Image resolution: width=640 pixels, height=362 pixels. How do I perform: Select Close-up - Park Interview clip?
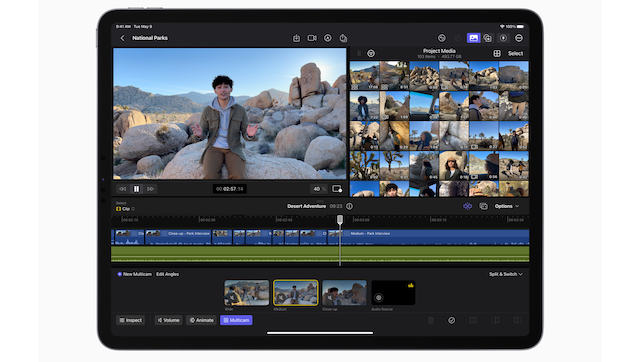click(x=178, y=237)
